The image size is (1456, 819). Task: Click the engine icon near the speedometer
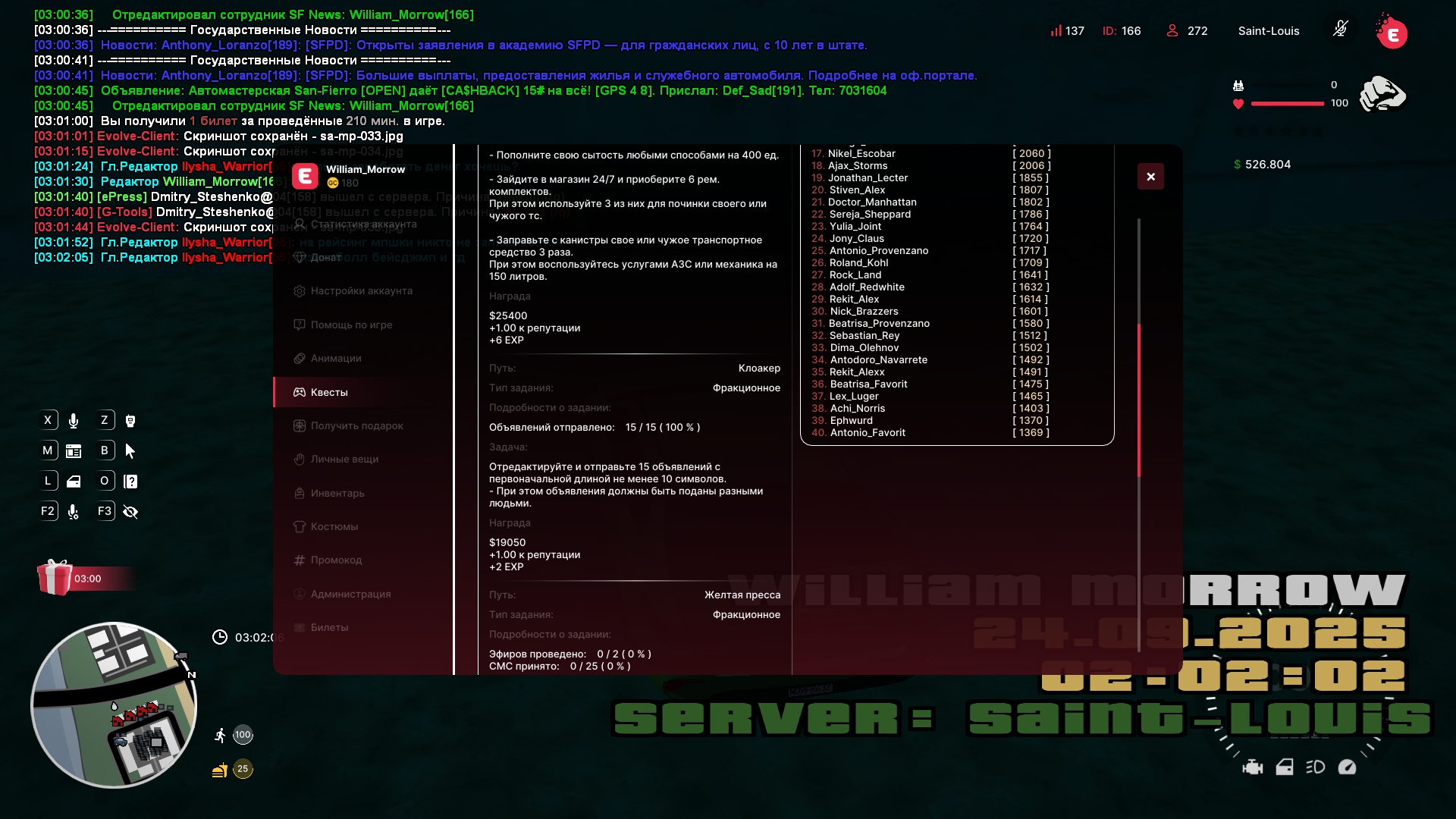point(1253,767)
